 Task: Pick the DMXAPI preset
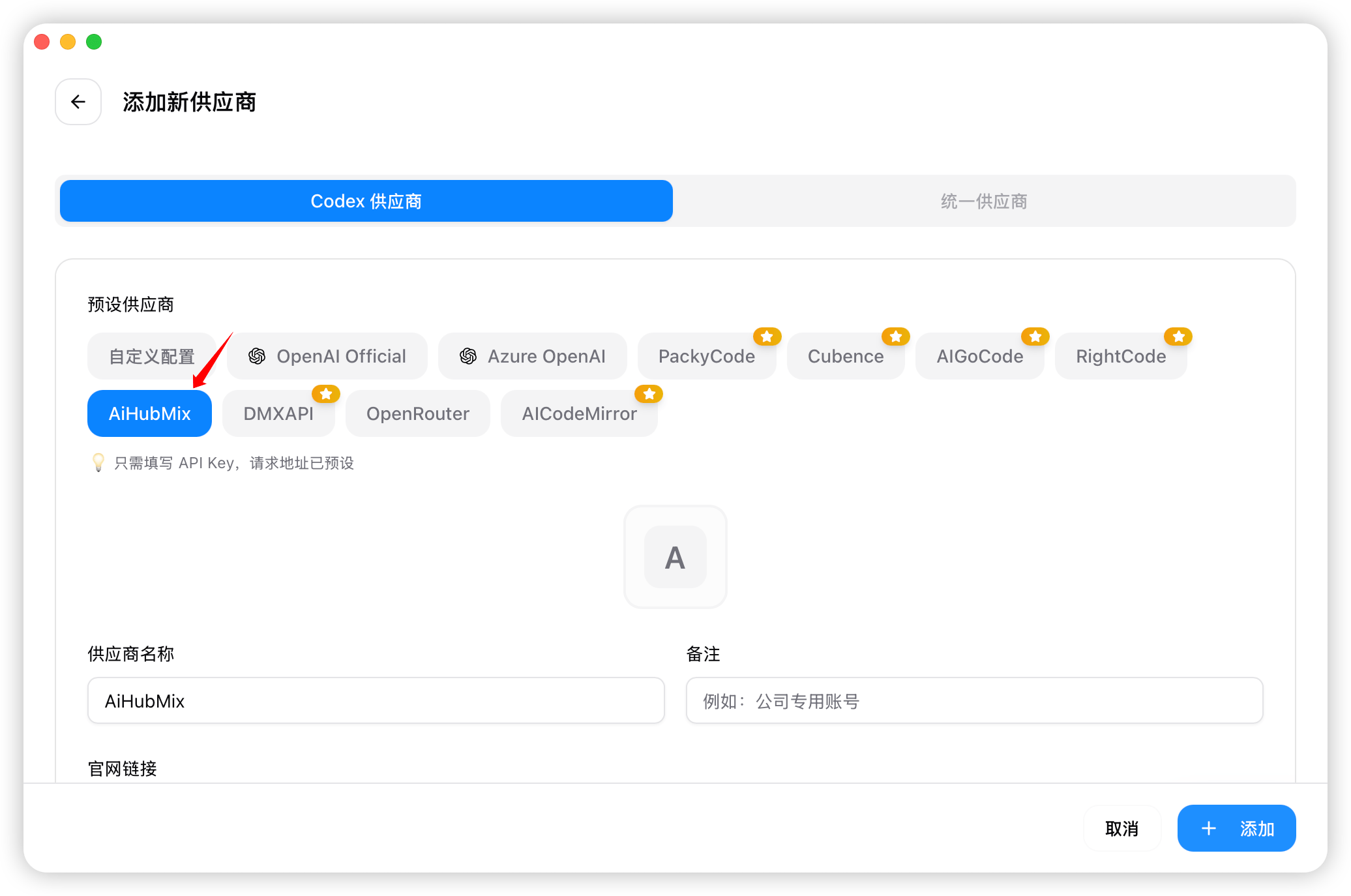278,413
